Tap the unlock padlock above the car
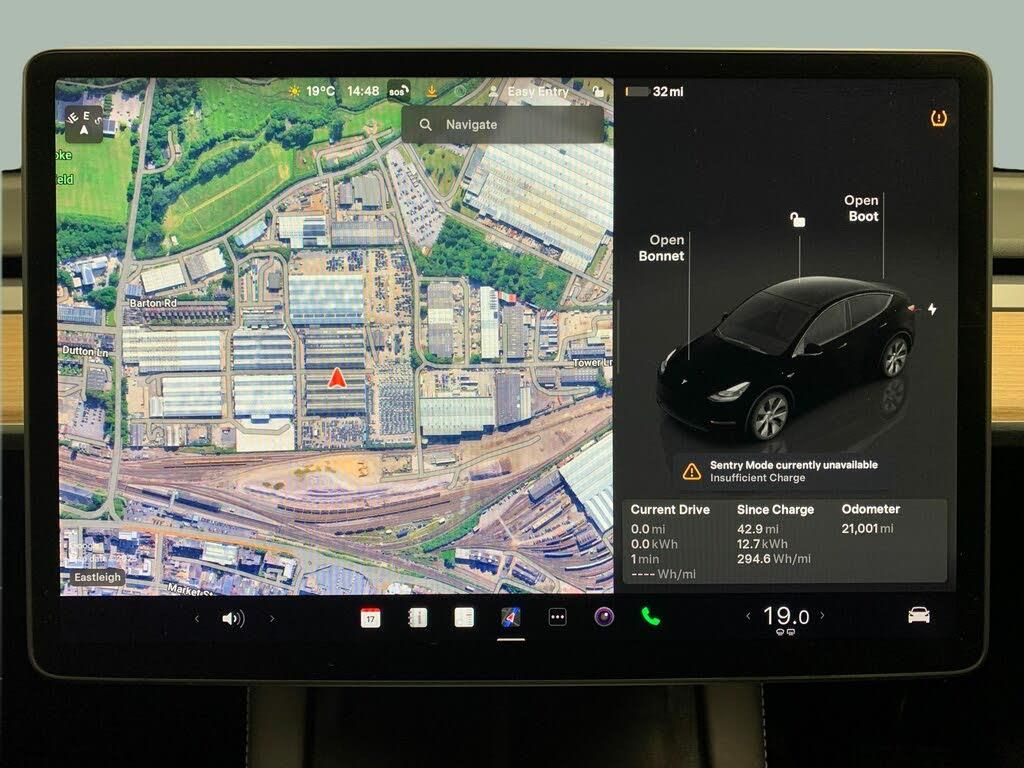Image resolution: width=1024 pixels, height=768 pixels. (797, 219)
